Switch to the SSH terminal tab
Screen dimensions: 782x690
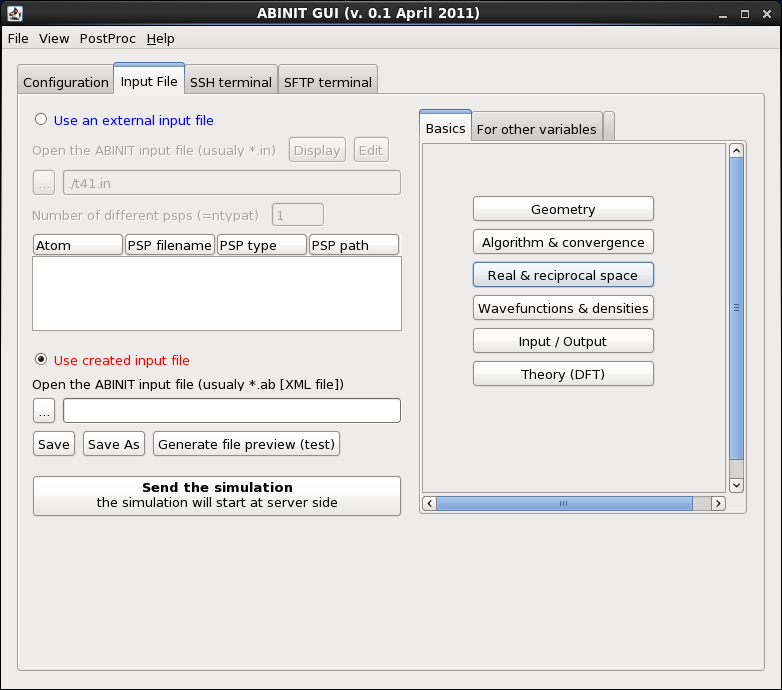(x=230, y=82)
